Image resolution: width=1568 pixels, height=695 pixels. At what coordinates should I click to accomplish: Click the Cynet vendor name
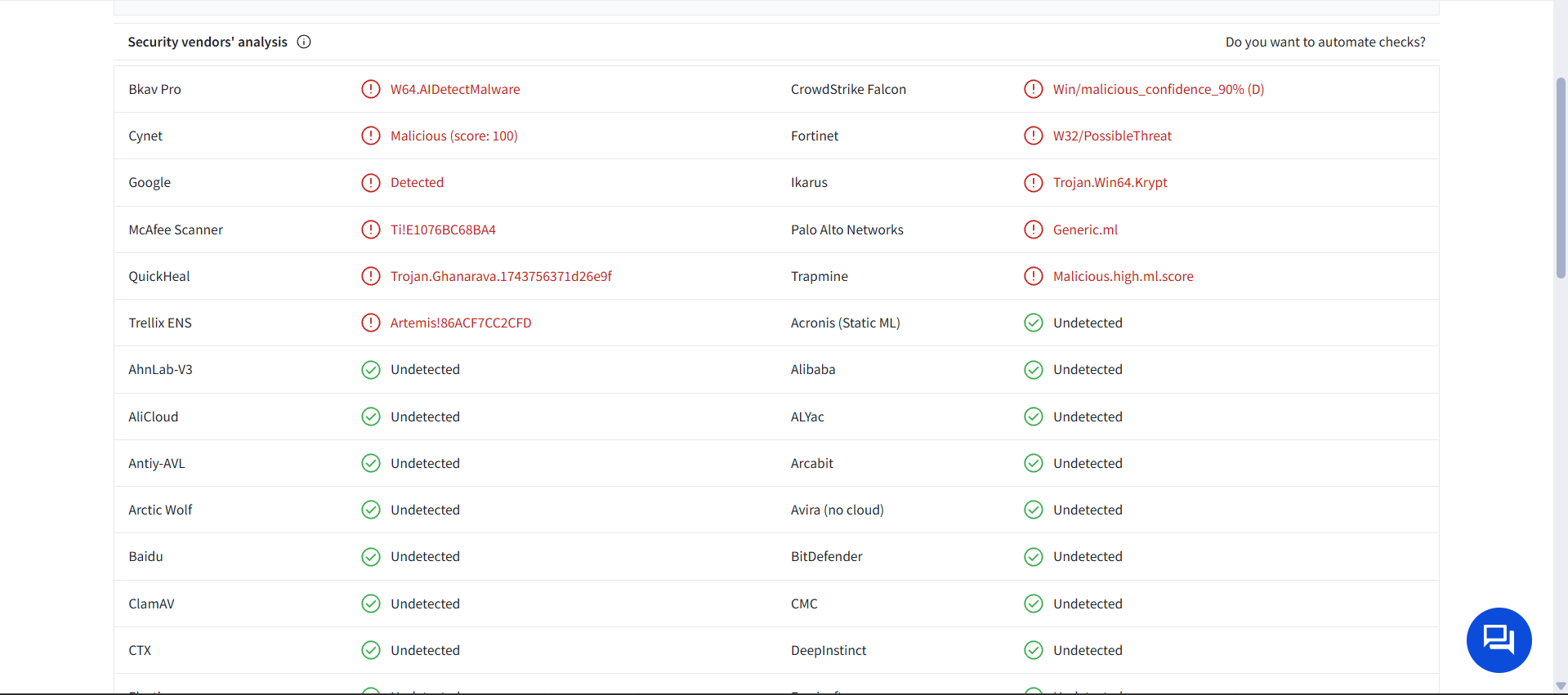(145, 136)
